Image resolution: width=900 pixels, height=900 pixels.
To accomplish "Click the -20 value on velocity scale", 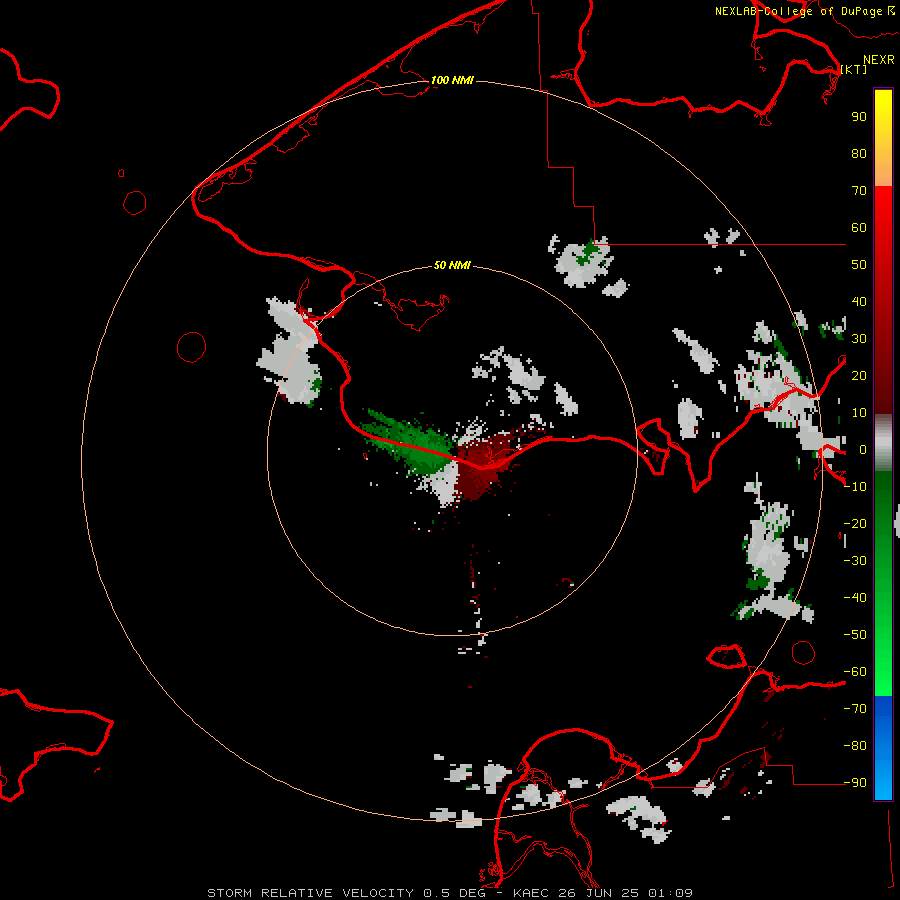I will [x=855, y=524].
